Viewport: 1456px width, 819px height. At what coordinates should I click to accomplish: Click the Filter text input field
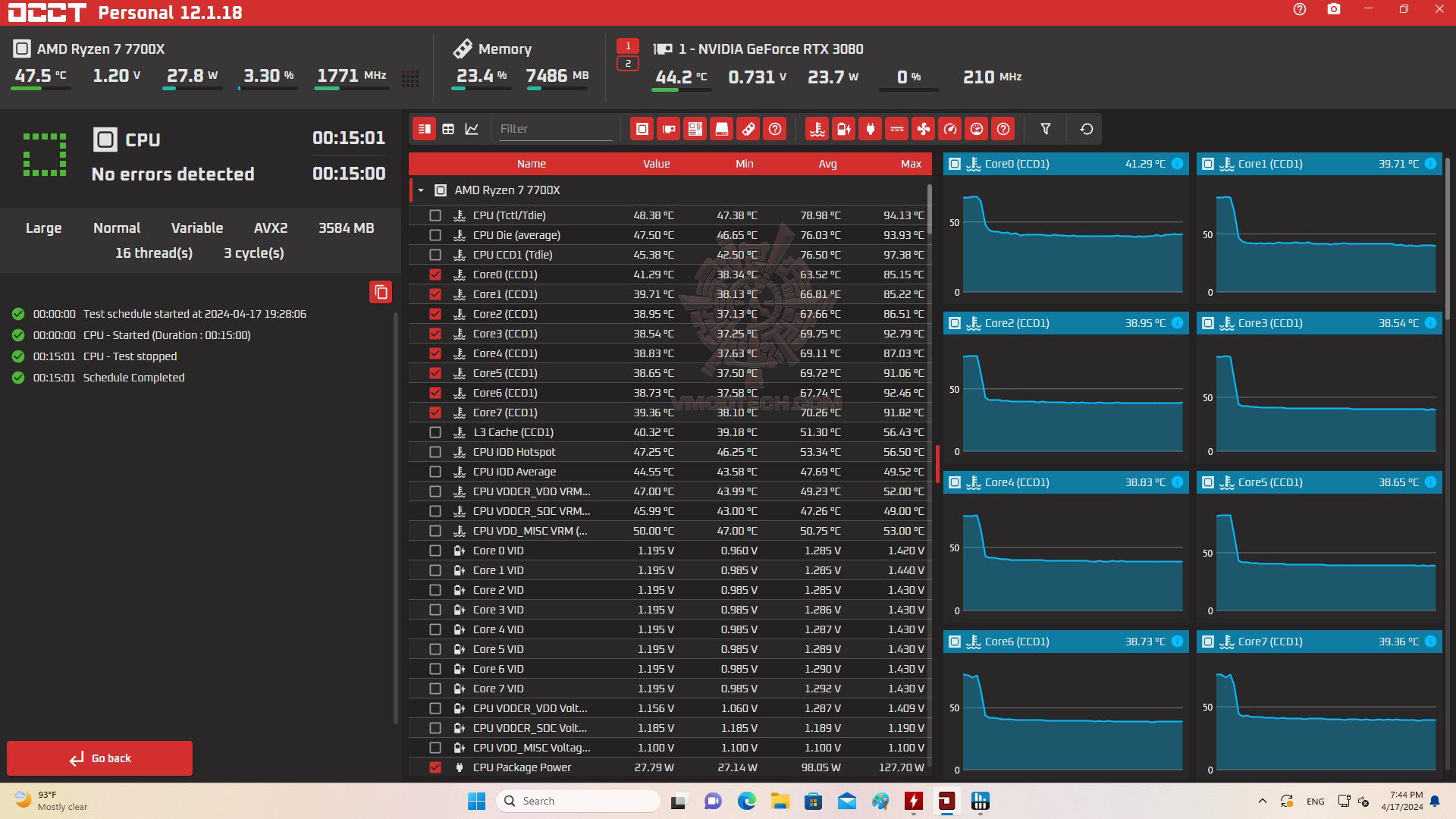(x=554, y=129)
